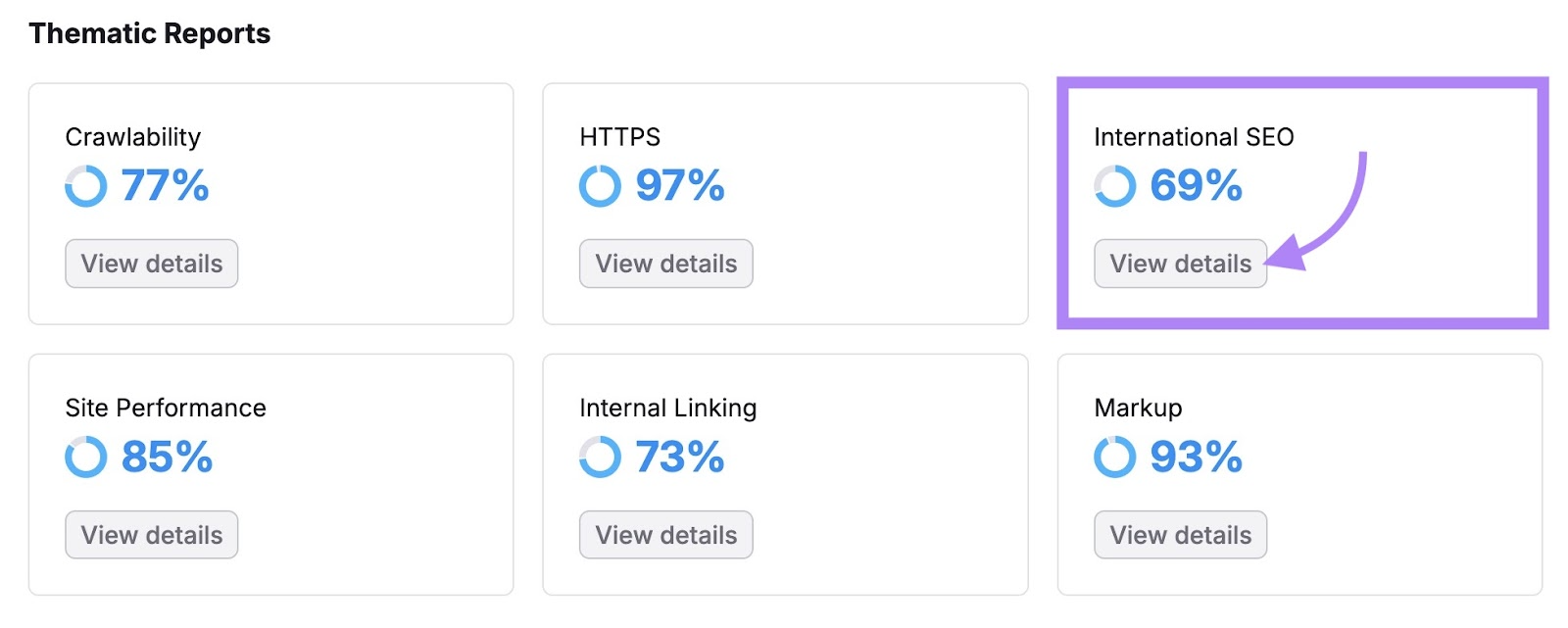
Task: Click the International SEO donut chart icon
Action: [x=1115, y=185]
